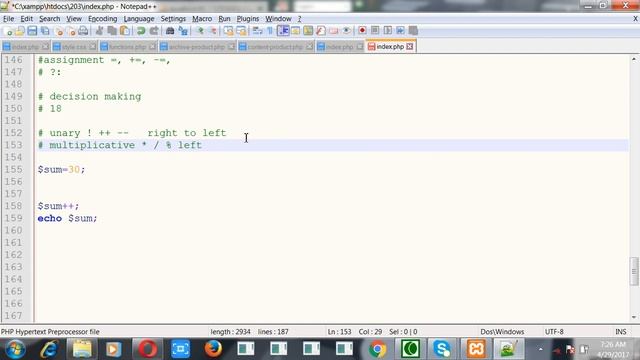
Task: Open the Settings menu
Action: pos(173,19)
